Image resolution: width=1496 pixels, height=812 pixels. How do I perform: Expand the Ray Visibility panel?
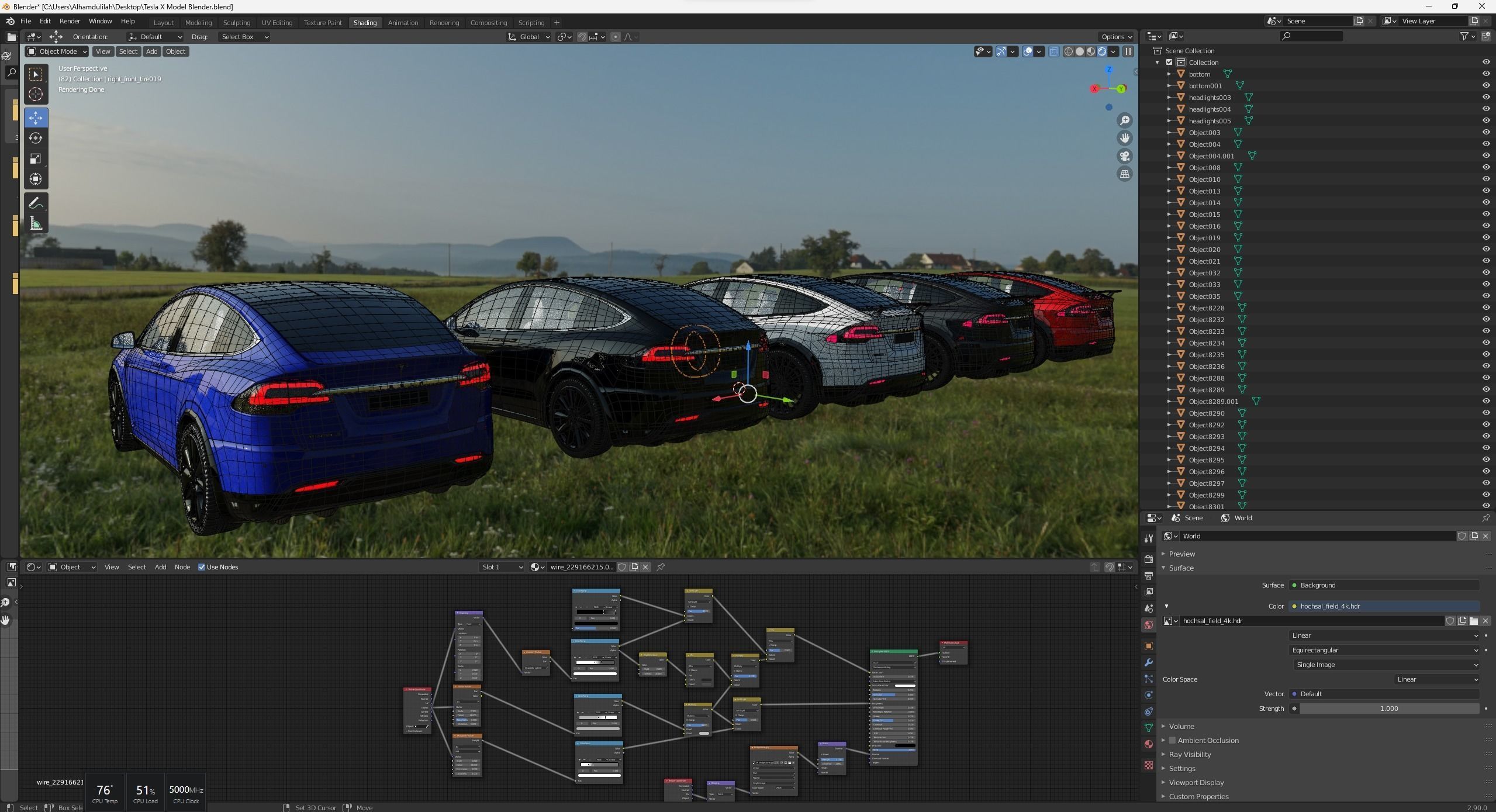coord(1189,754)
